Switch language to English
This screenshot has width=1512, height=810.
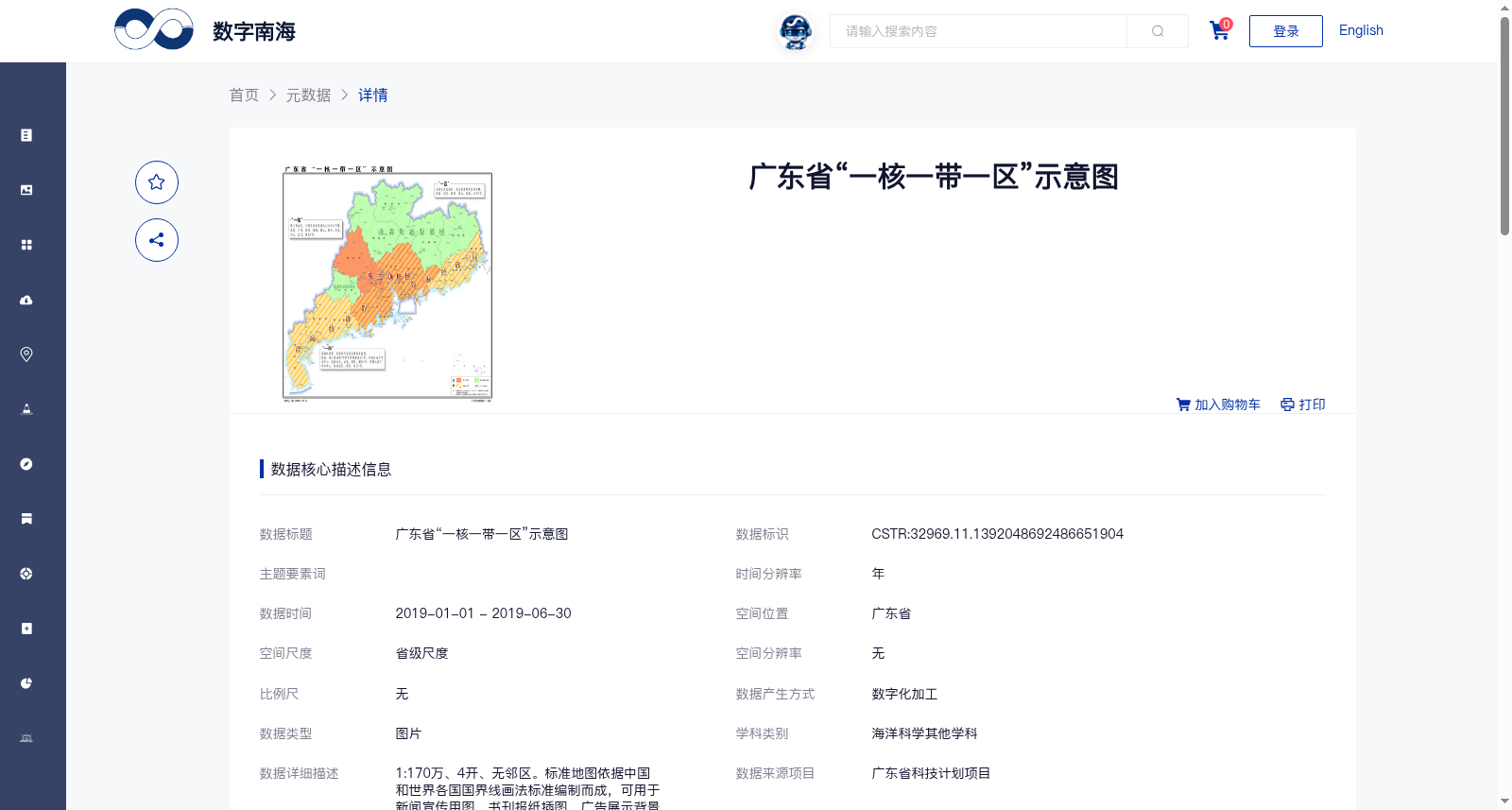click(x=1361, y=30)
